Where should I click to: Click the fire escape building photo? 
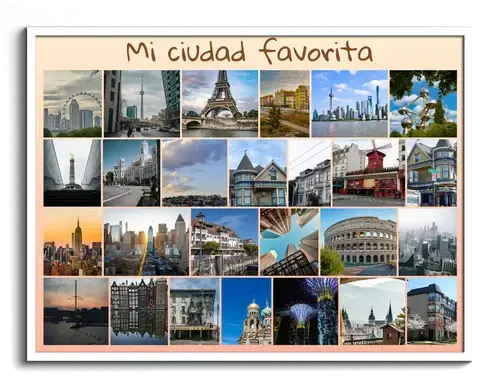(x=195, y=311)
